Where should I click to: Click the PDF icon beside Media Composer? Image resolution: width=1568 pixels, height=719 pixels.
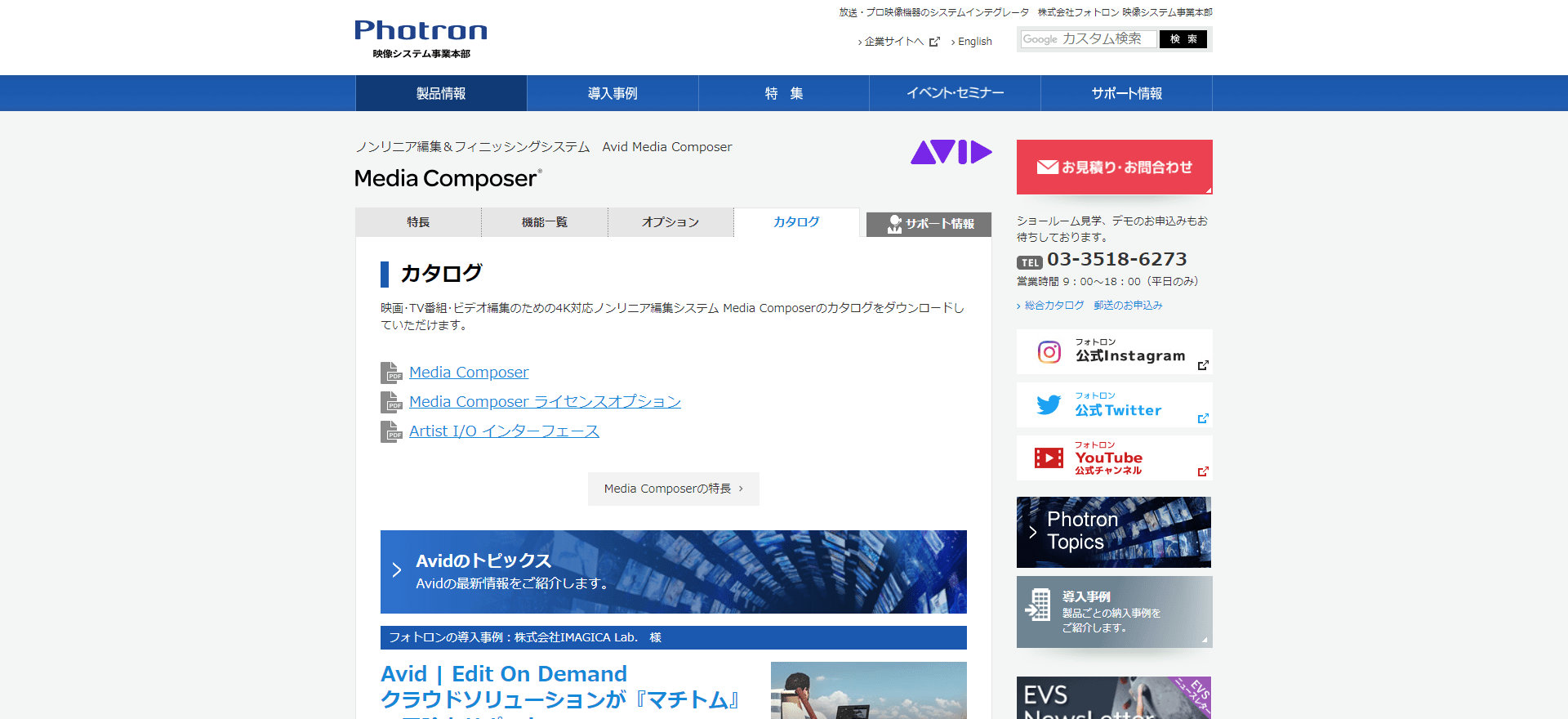click(x=391, y=373)
